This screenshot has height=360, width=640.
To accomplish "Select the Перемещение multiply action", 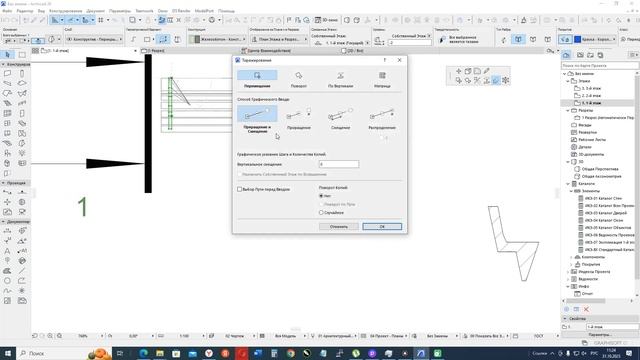I will 257,79.
